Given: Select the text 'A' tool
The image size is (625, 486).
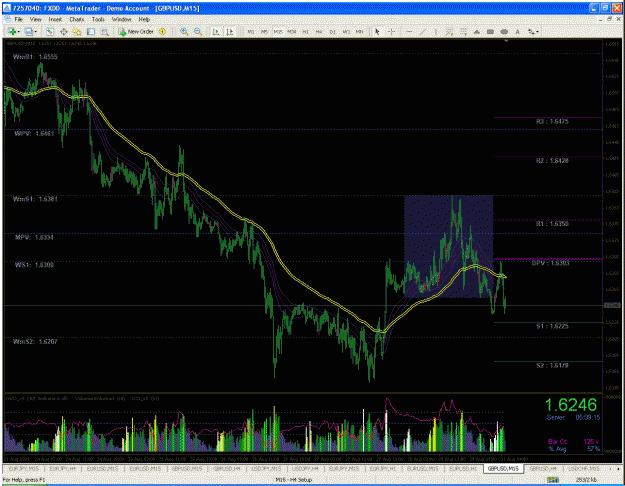Looking at the screenshot, I should point(517,31).
